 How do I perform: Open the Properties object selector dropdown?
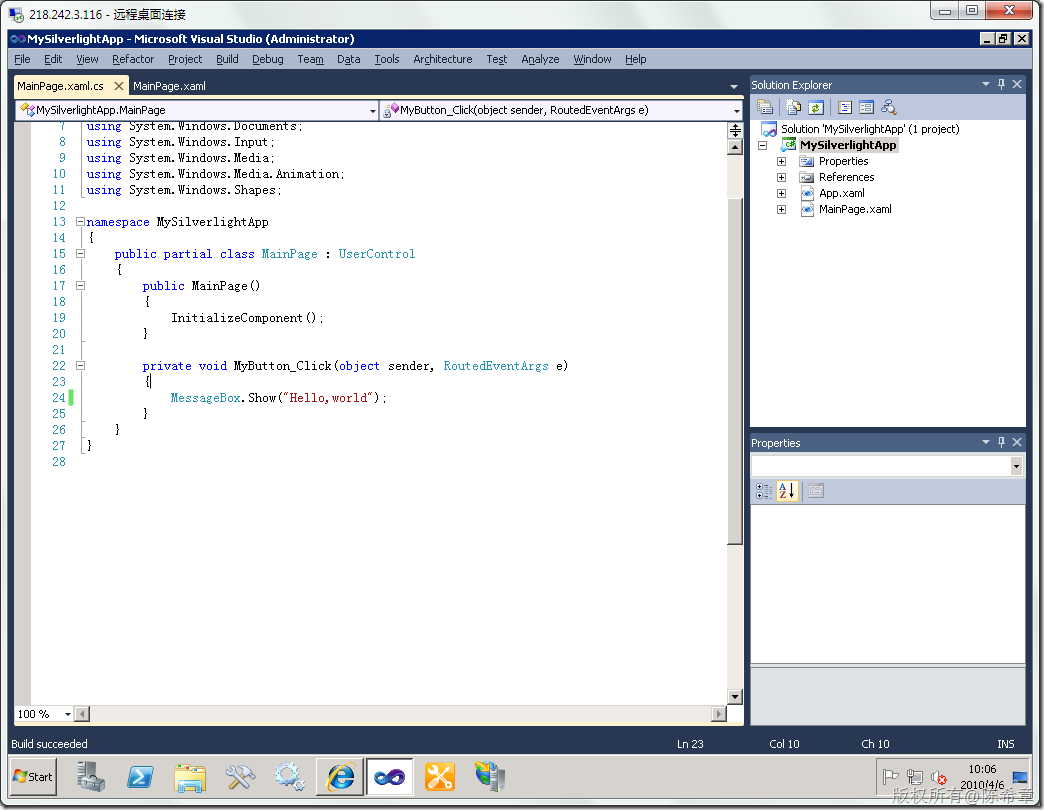coord(1016,466)
